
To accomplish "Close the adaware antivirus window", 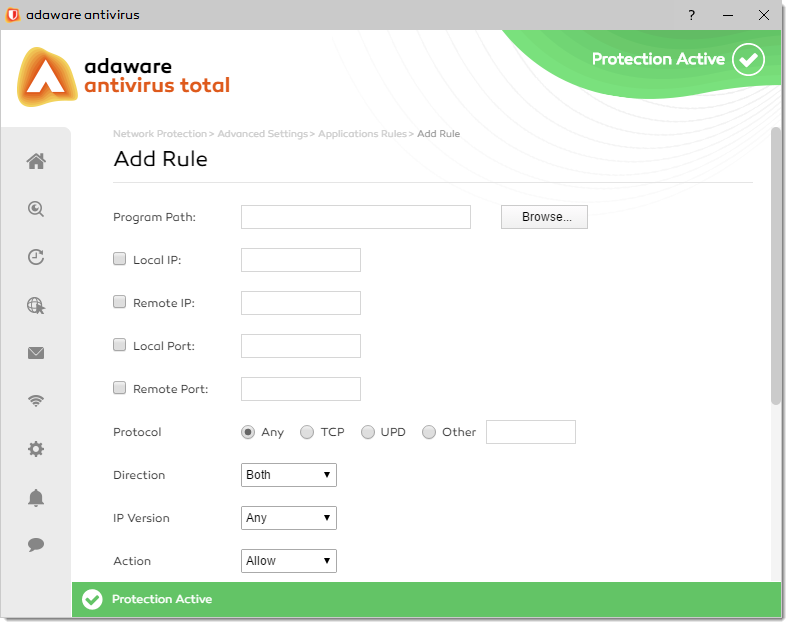I will pos(764,15).
